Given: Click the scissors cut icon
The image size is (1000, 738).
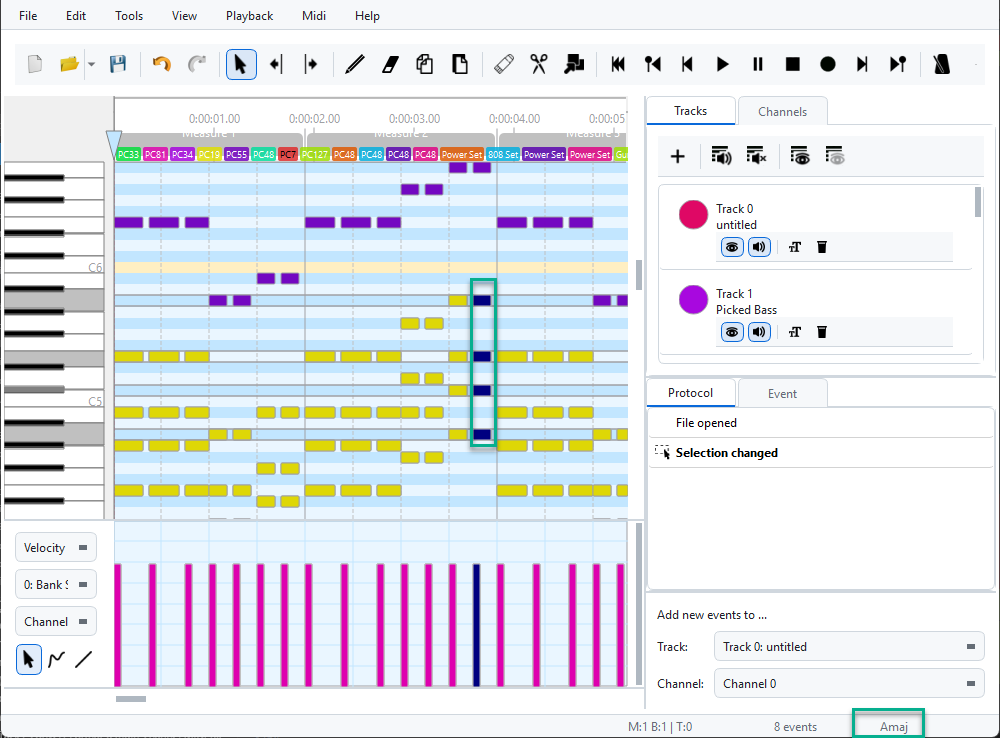Looking at the screenshot, I should pyautogui.click(x=539, y=64).
